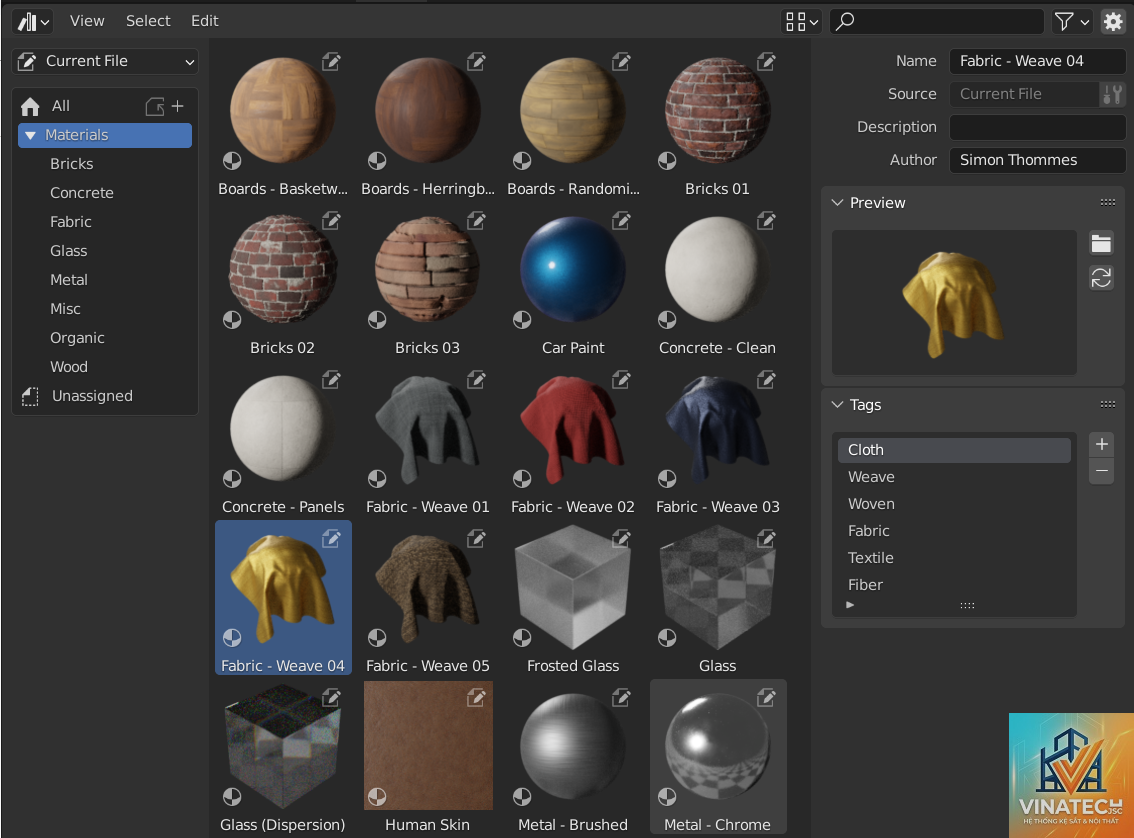The image size is (1134, 838).
Task: Load custom preview via folder icon
Action: pos(1101,244)
